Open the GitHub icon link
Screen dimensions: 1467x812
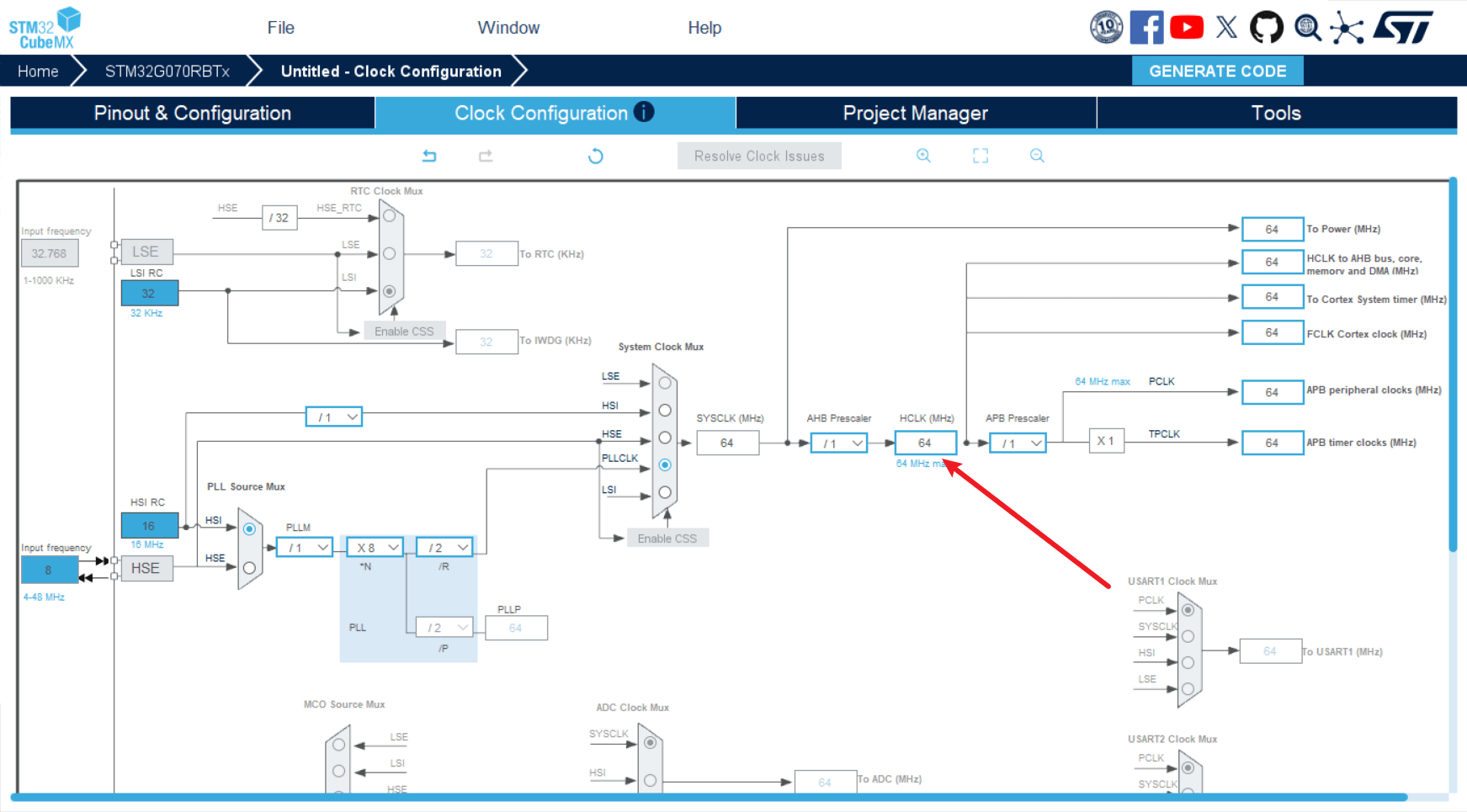tap(1266, 28)
